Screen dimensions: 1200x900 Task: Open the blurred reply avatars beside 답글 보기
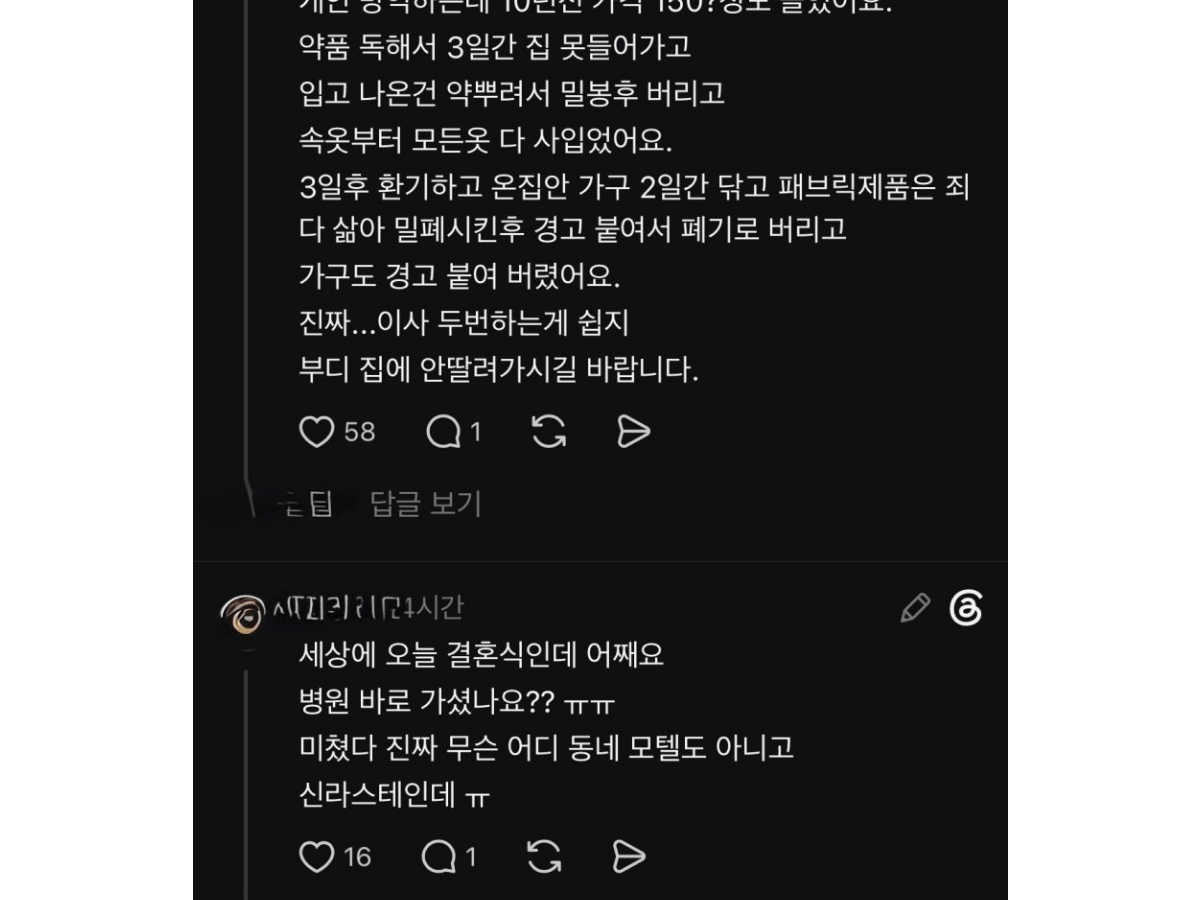click(x=300, y=505)
